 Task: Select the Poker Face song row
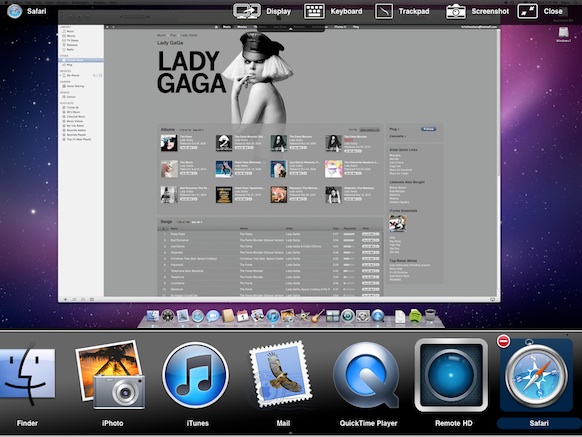coord(270,234)
